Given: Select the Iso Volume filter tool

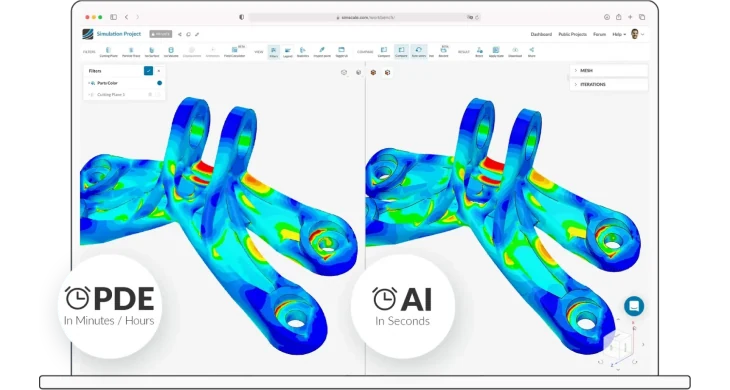Looking at the screenshot, I should click(x=171, y=52).
